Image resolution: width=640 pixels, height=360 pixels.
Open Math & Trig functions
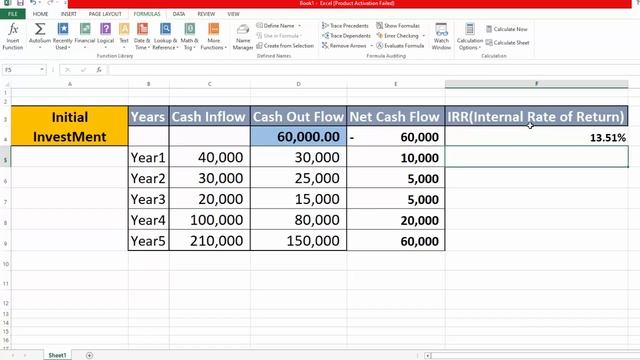pyautogui.click(x=189, y=36)
